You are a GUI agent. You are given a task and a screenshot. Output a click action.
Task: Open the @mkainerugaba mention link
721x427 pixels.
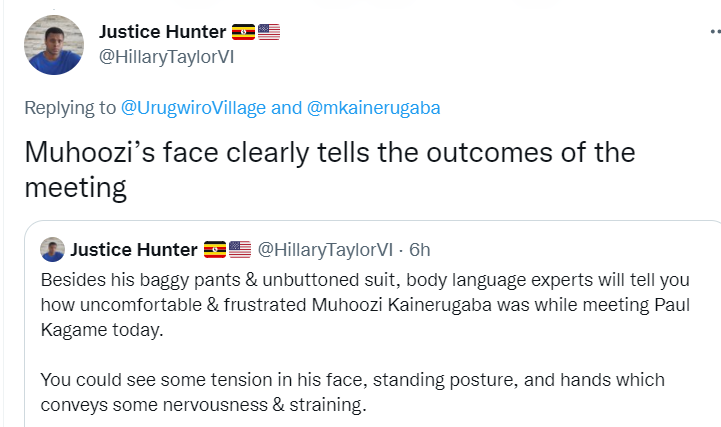(x=371, y=107)
